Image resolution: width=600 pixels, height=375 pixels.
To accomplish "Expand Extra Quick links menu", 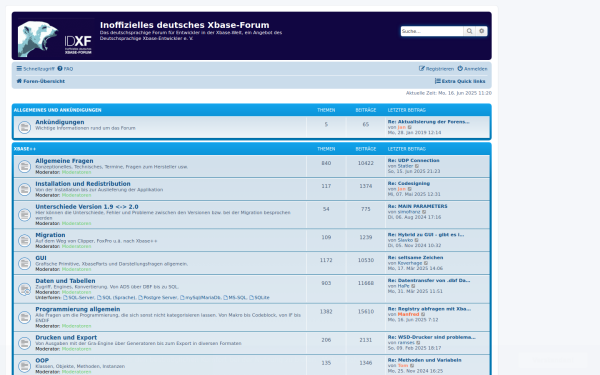I will pyautogui.click(x=460, y=81).
